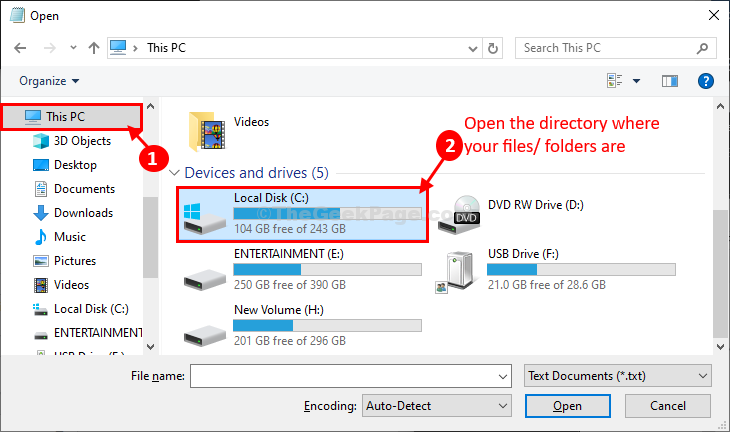The width and height of the screenshot is (730, 432).
Task: Click the USB Drive (F:) usage bar
Action: (x=581, y=270)
